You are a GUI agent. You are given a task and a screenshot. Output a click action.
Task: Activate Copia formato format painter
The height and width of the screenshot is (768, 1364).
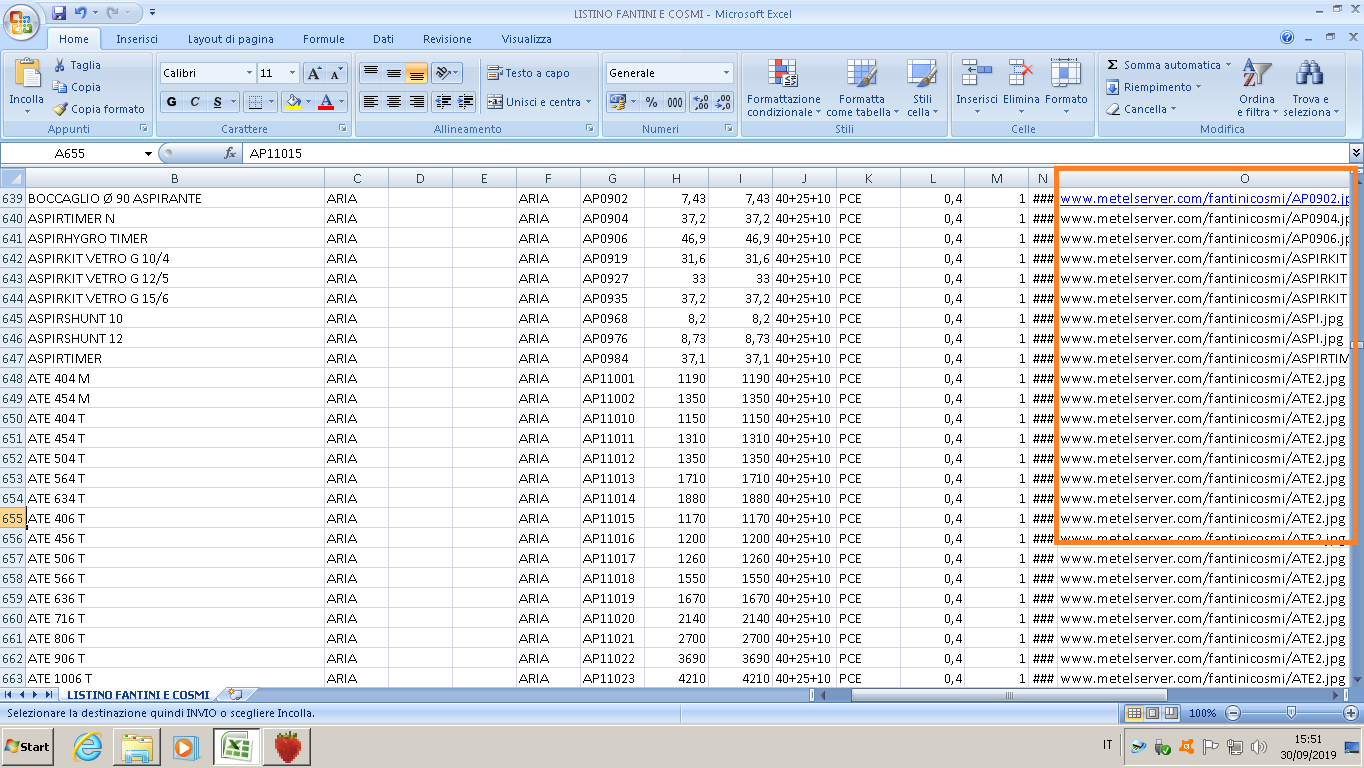click(99, 109)
